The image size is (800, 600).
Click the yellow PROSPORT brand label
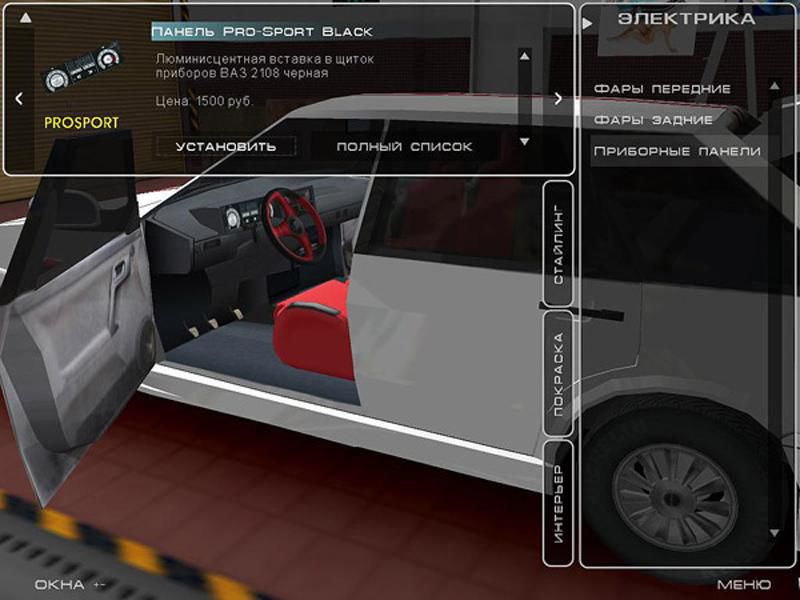click(x=82, y=123)
